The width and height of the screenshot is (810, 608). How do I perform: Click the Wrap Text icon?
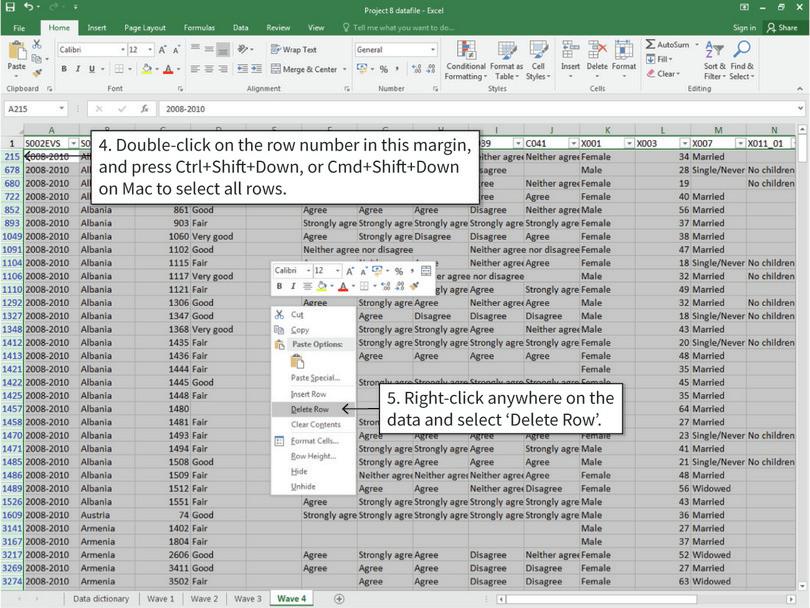pos(295,47)
